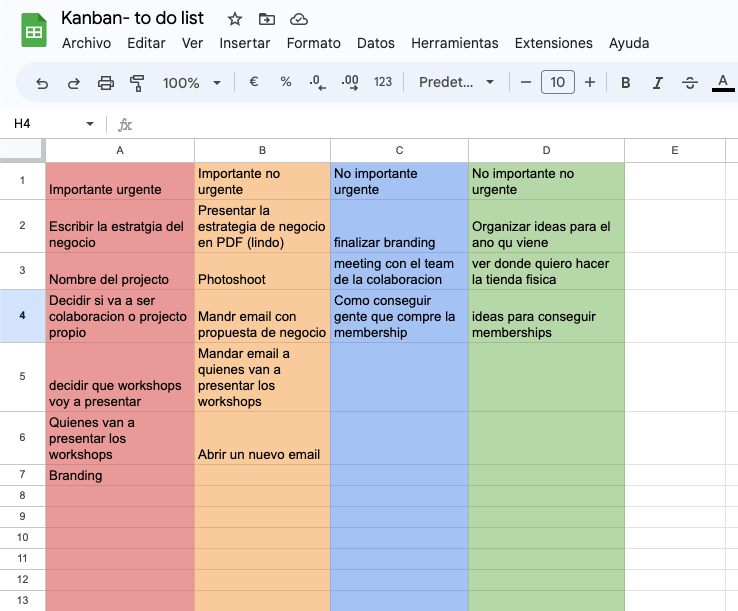This screenshot has height=611, width=738.
Task: Click the font size field showing 10
Action: click(558, 82)
